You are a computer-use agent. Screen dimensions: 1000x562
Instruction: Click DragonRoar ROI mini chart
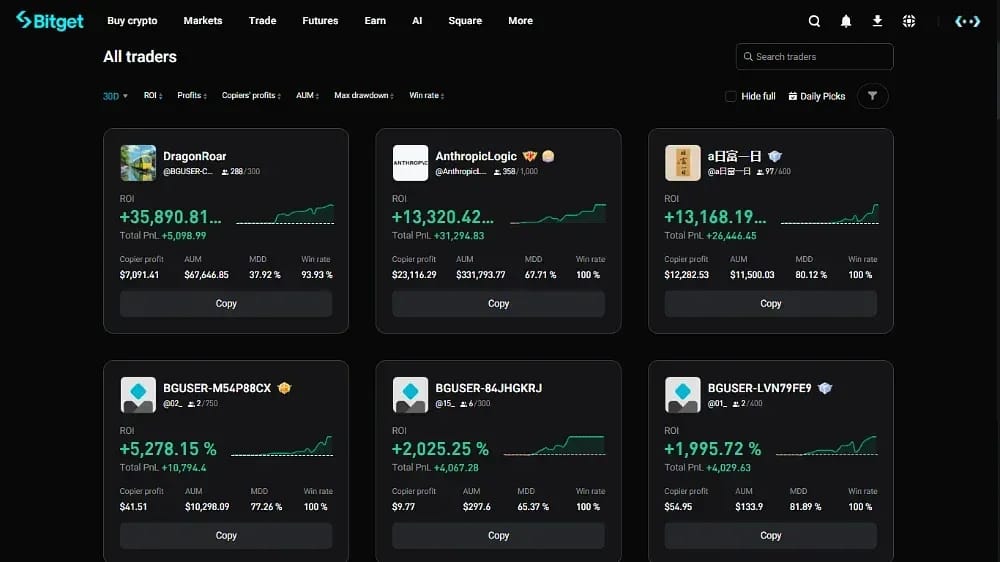(x=285, y=214)
